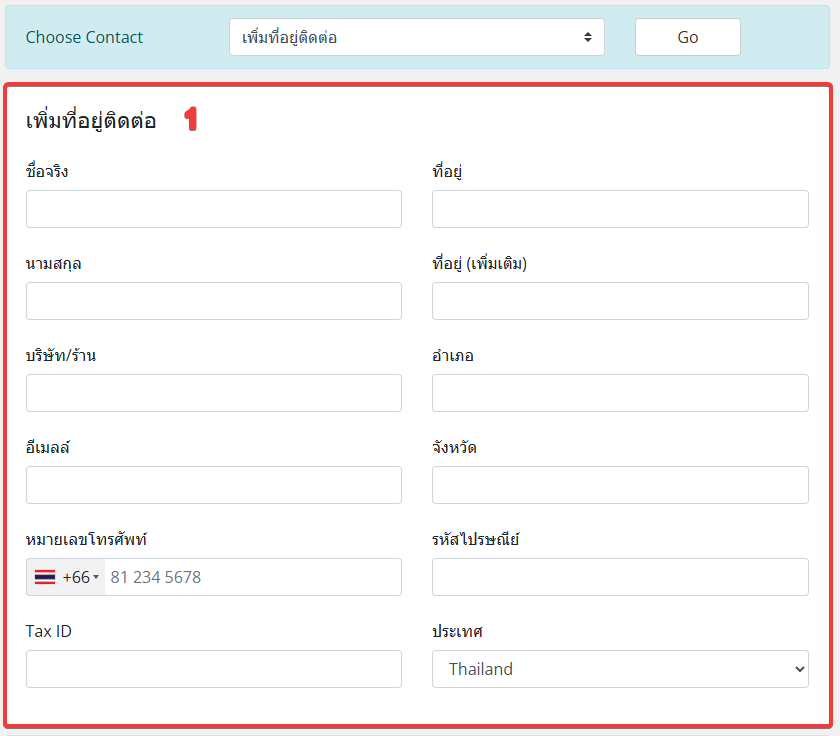Click the จังหวัด input field

click(x=620, y=485)
